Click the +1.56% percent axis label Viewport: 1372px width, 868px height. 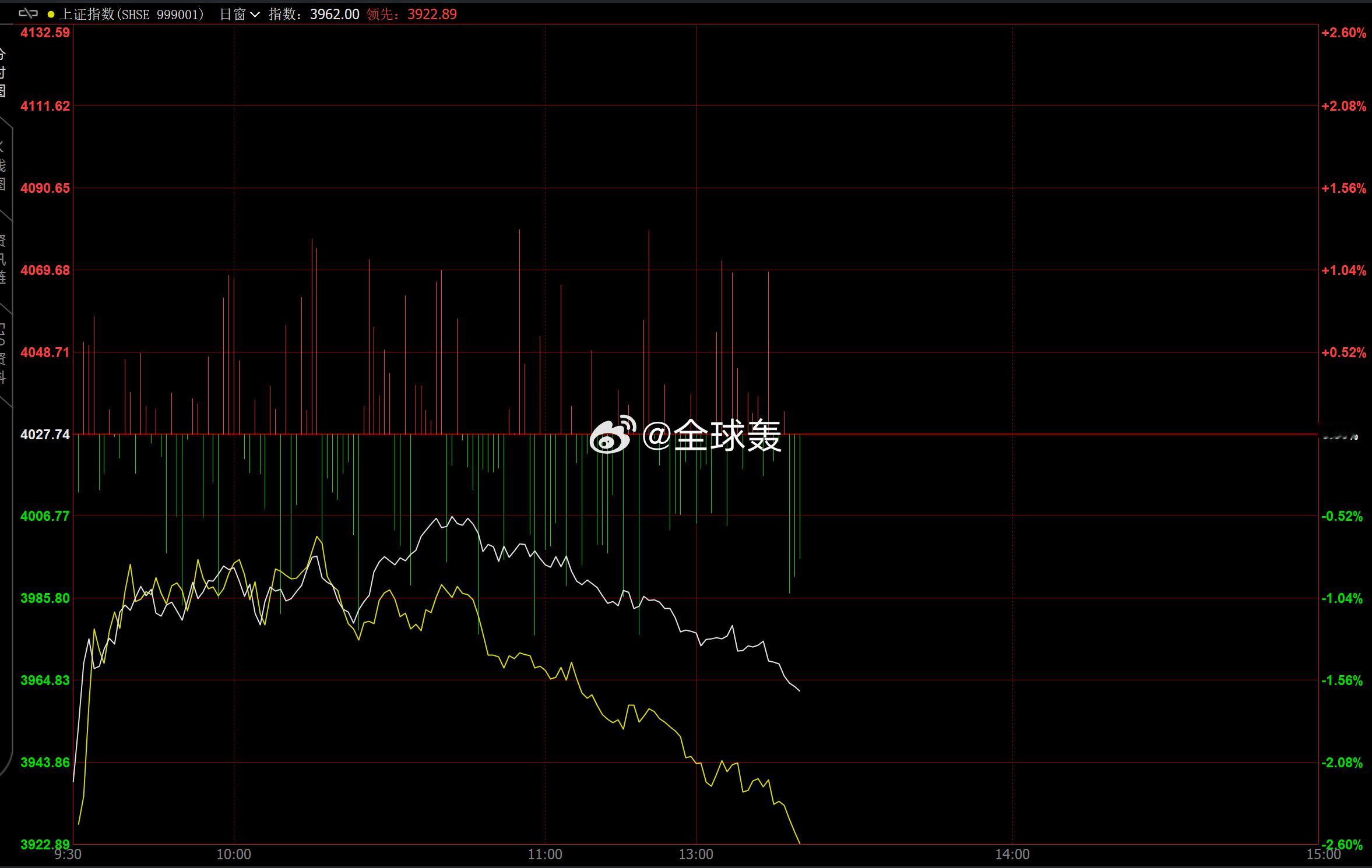click(1343, 188)
